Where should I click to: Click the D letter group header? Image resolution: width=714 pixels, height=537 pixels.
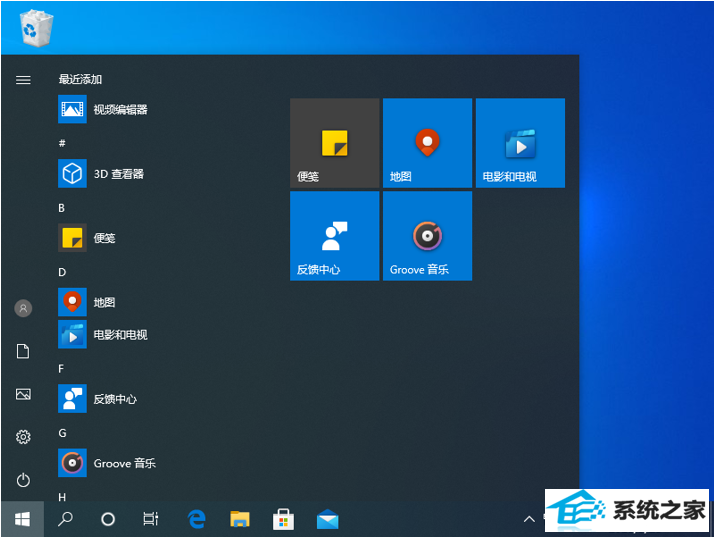[62, 272]
